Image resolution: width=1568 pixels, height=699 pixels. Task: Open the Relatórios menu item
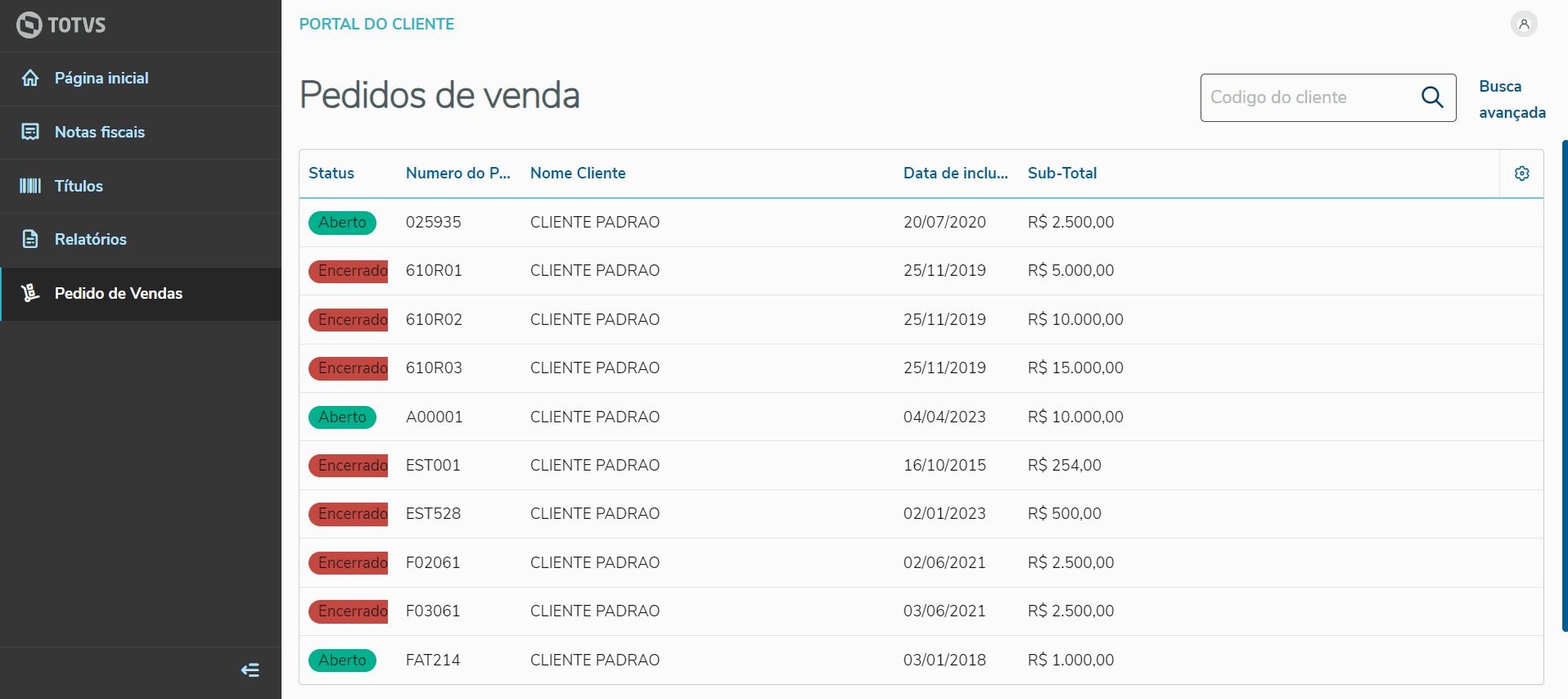click(91, 239)
